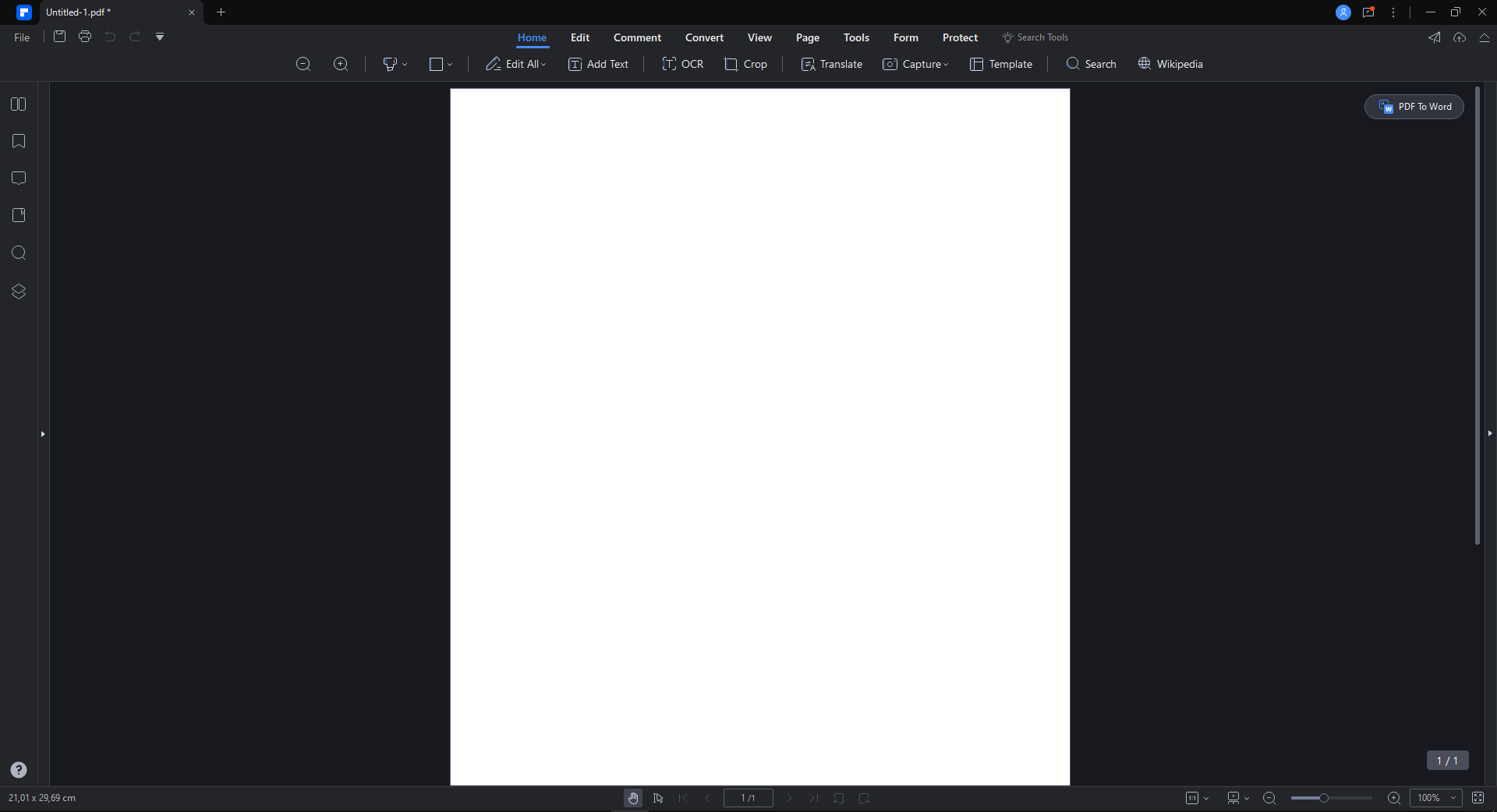Image resolution: width=1497 pixels, height=812 pixels.
Task: Open the Tools tab
Action: (856, 37)
